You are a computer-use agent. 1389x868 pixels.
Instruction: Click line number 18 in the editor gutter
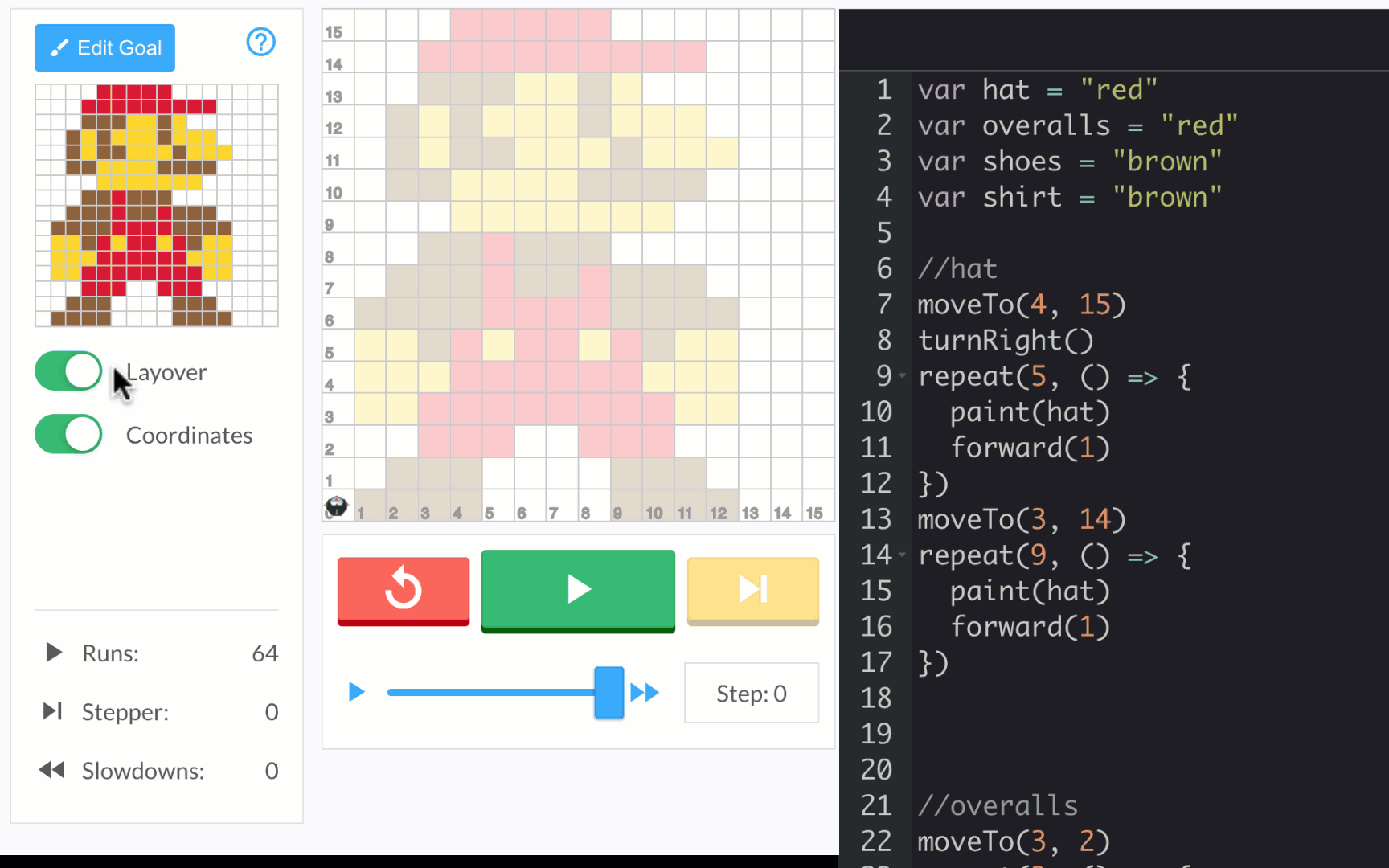[x=876, y=698]
